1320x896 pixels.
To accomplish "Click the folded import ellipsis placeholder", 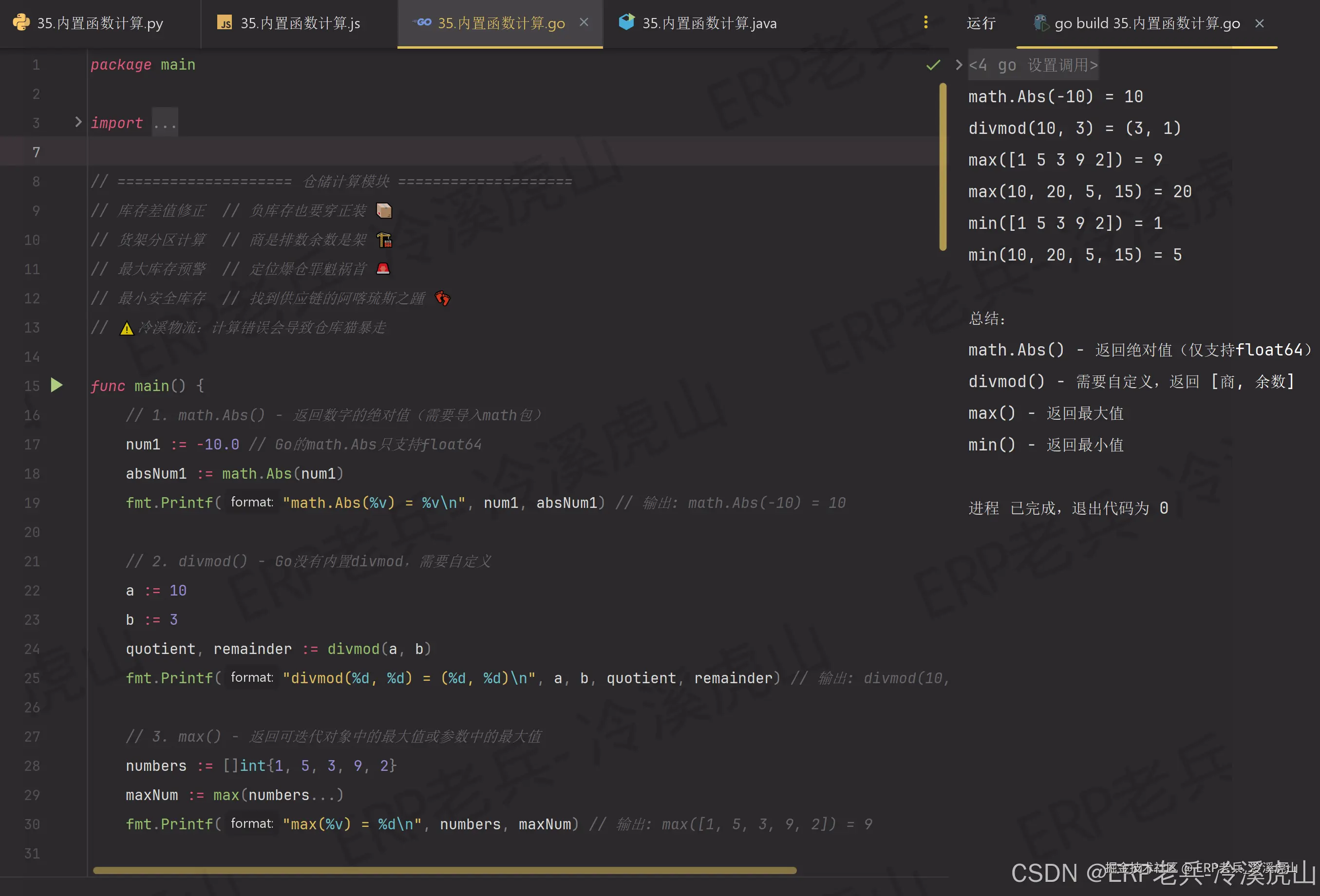I will [x=165, y=123].
